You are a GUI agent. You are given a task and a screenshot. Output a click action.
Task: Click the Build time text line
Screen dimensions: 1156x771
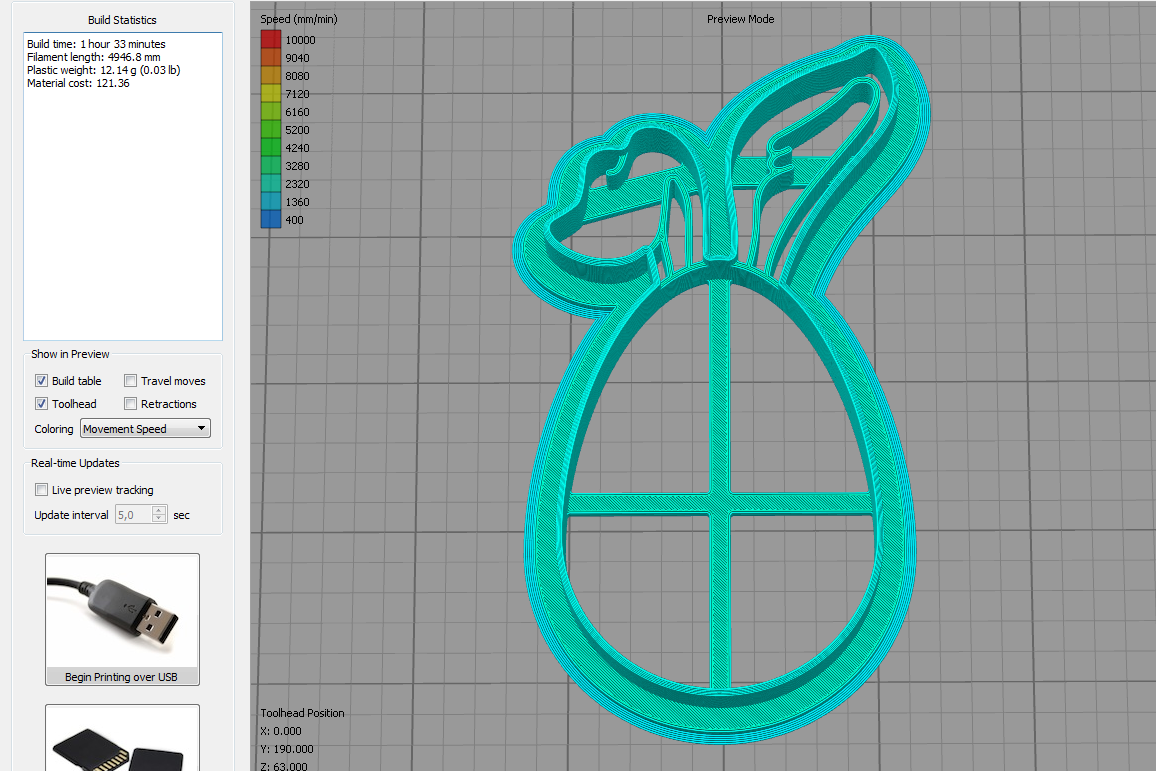tap(96, 43)
